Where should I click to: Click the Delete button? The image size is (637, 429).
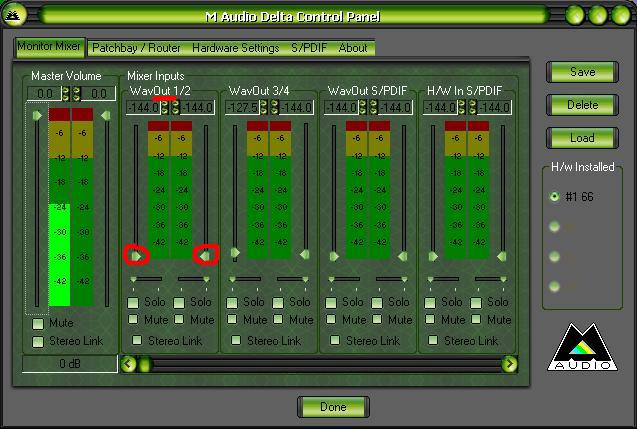(582, 105)
